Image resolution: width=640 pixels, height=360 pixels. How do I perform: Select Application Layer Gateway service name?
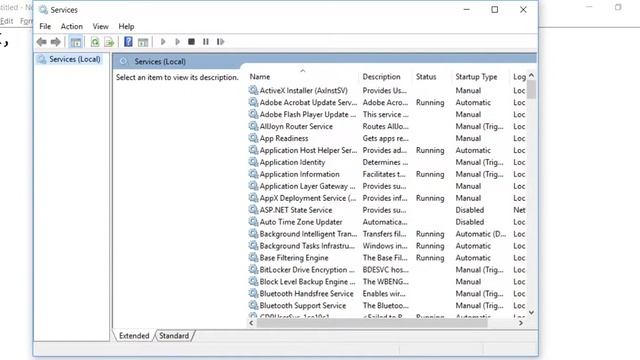click(307, 186)
